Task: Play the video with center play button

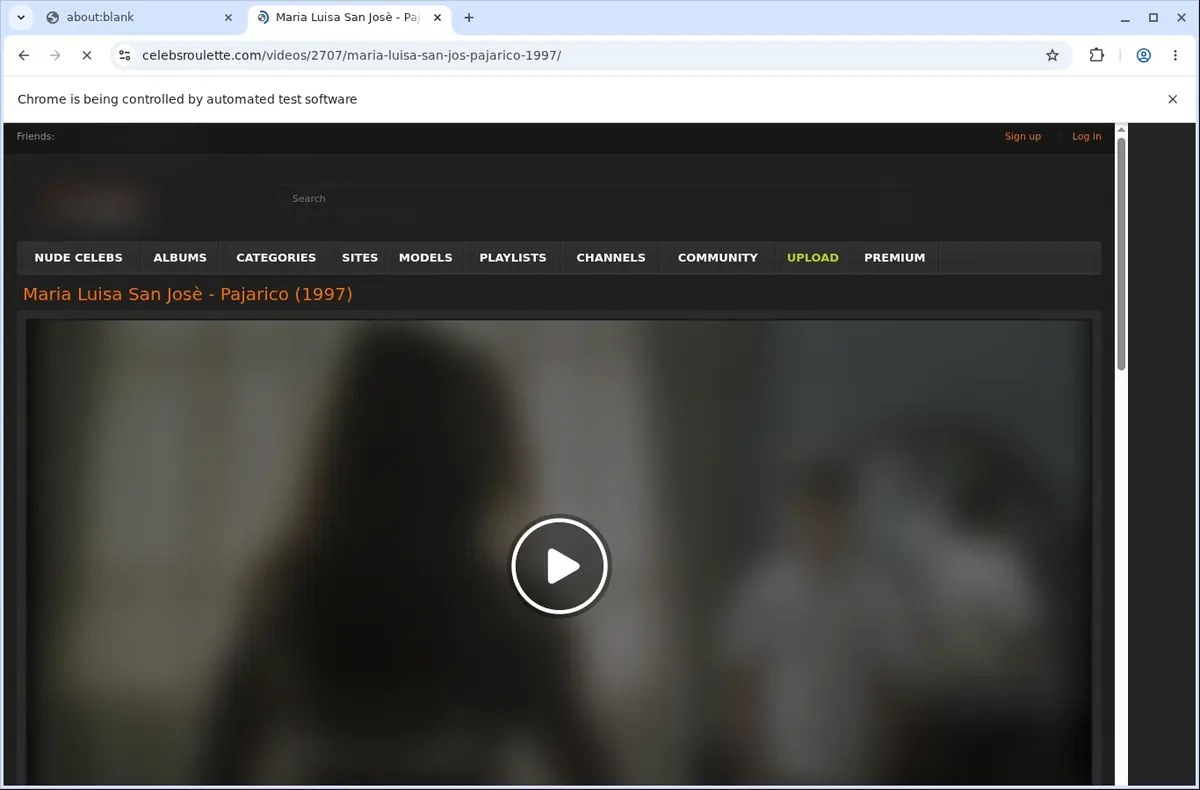Action: tap(560, 566)
